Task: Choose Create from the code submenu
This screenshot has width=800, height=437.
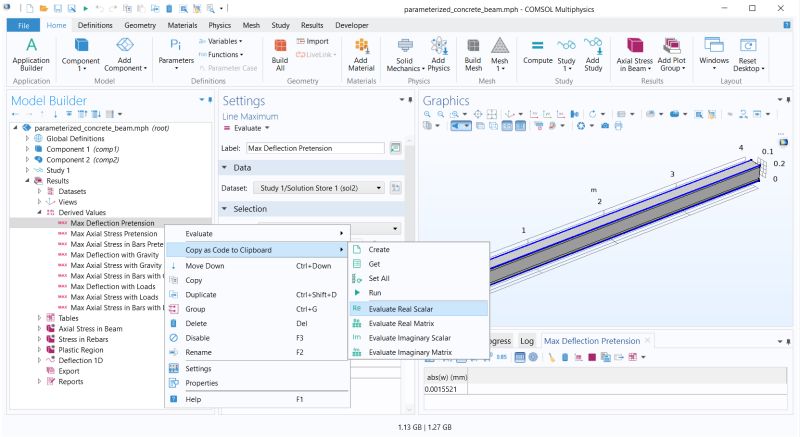Action: (419, 249)
